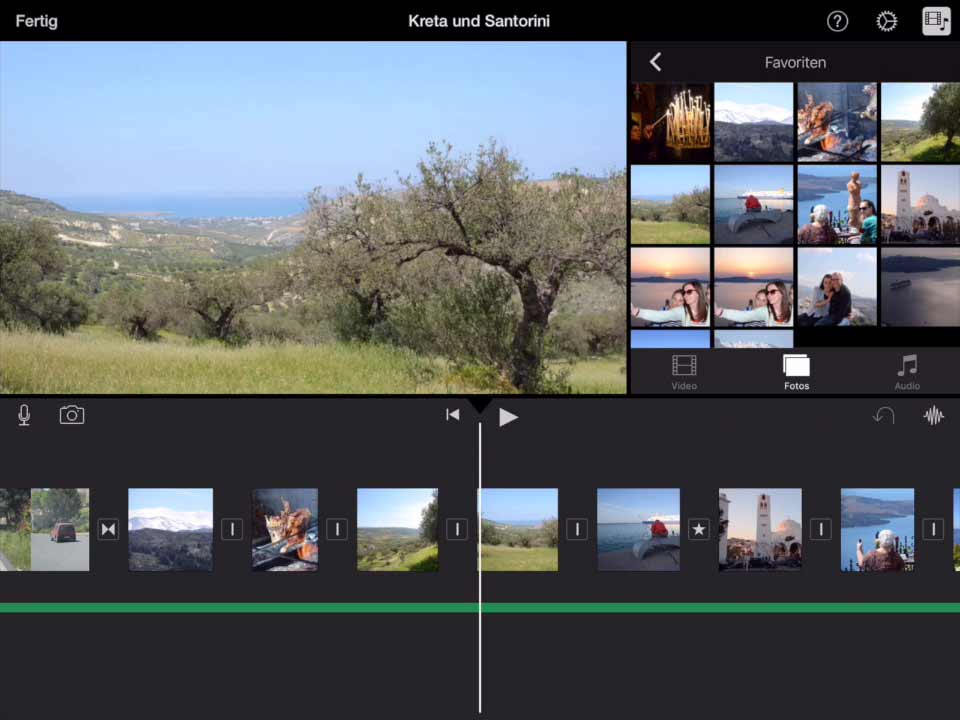The height and width of the screenshot is (720, 960).
Task: Open project settings gear icon
Action: point(886,21)
